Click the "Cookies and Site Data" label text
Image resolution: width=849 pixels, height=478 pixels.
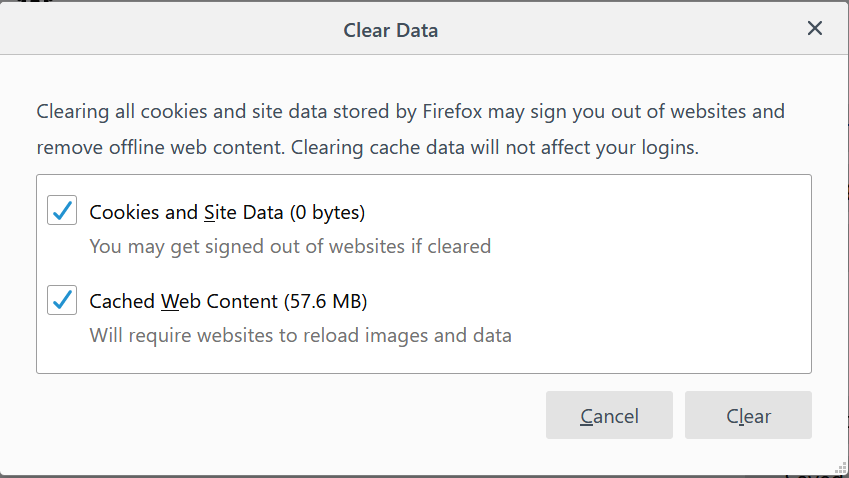coord(186,212)
